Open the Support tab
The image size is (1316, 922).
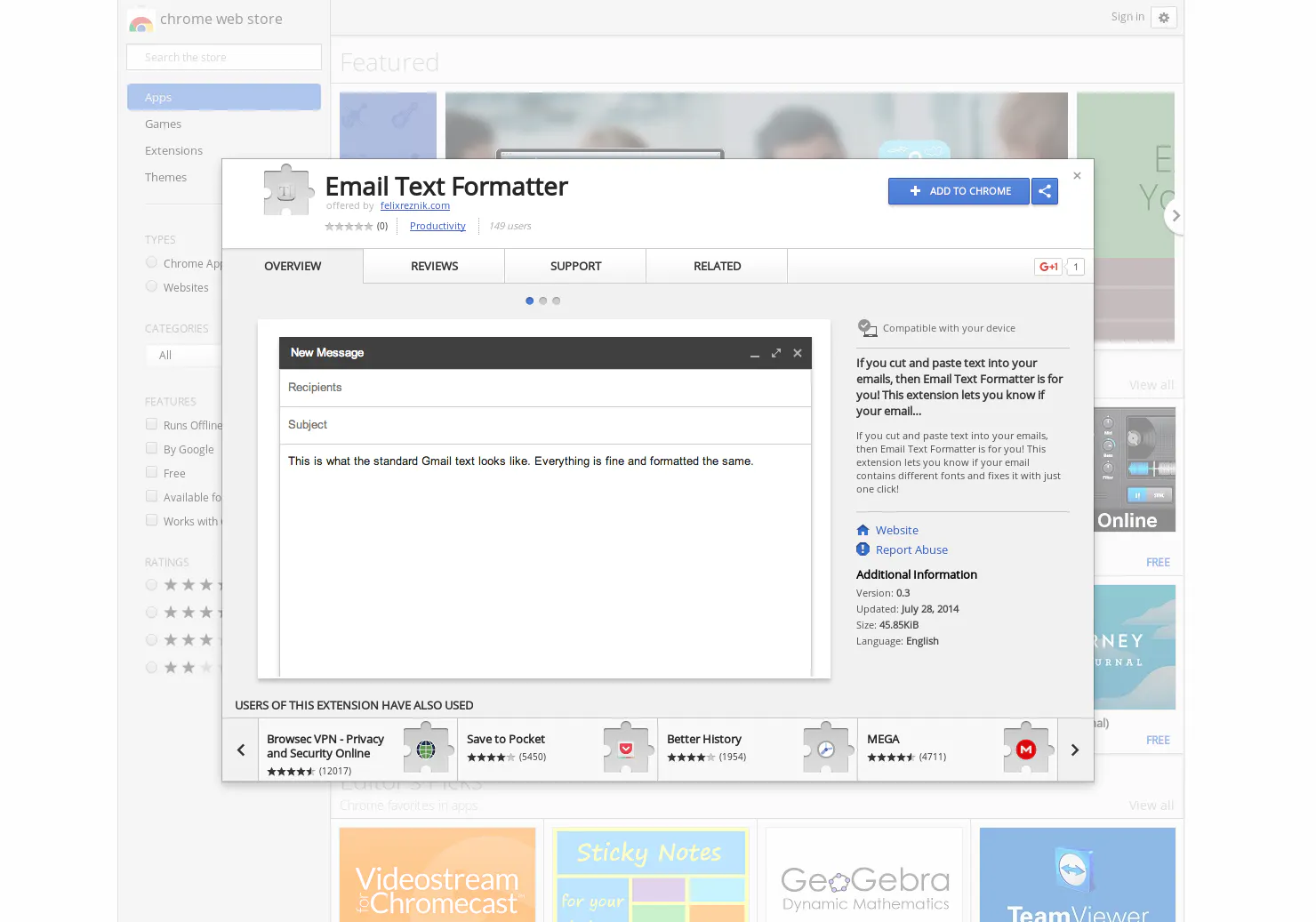575,266
